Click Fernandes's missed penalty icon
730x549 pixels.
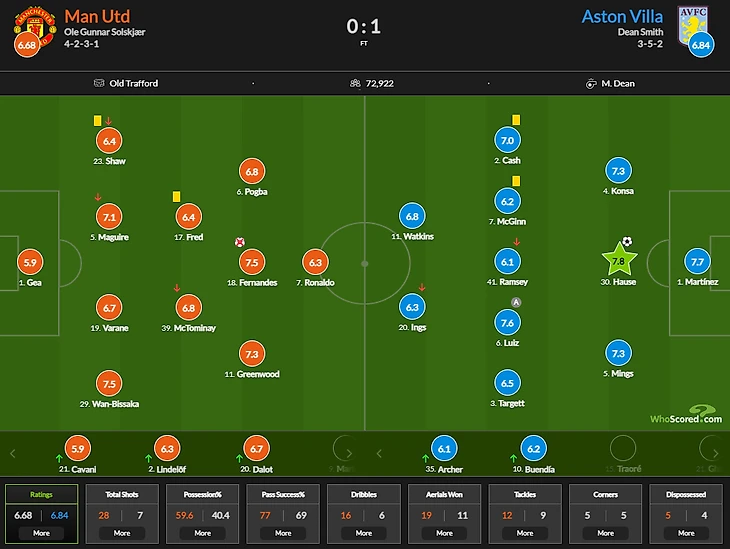tap(240, 242)
